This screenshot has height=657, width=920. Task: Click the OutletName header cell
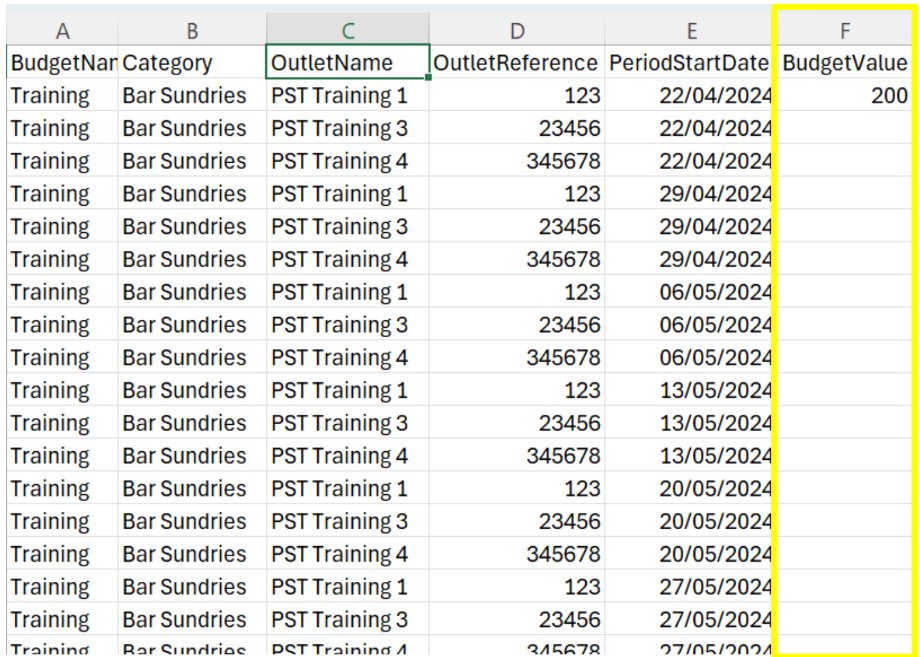[348, 63]
